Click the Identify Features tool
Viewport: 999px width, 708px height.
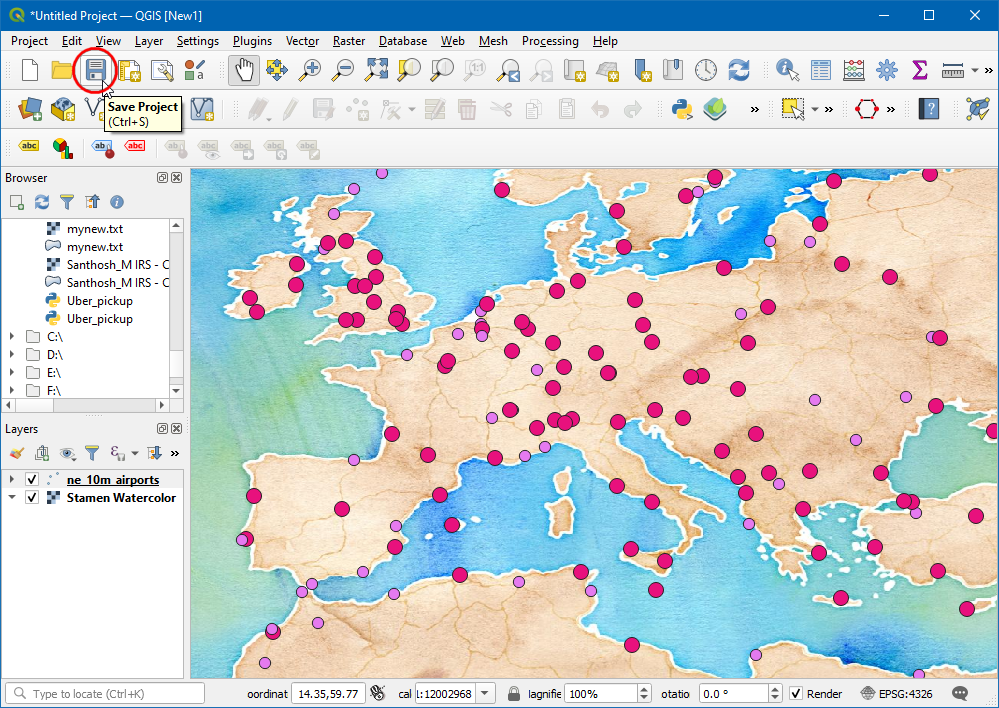pyautogui.click(x=788, y=70)
